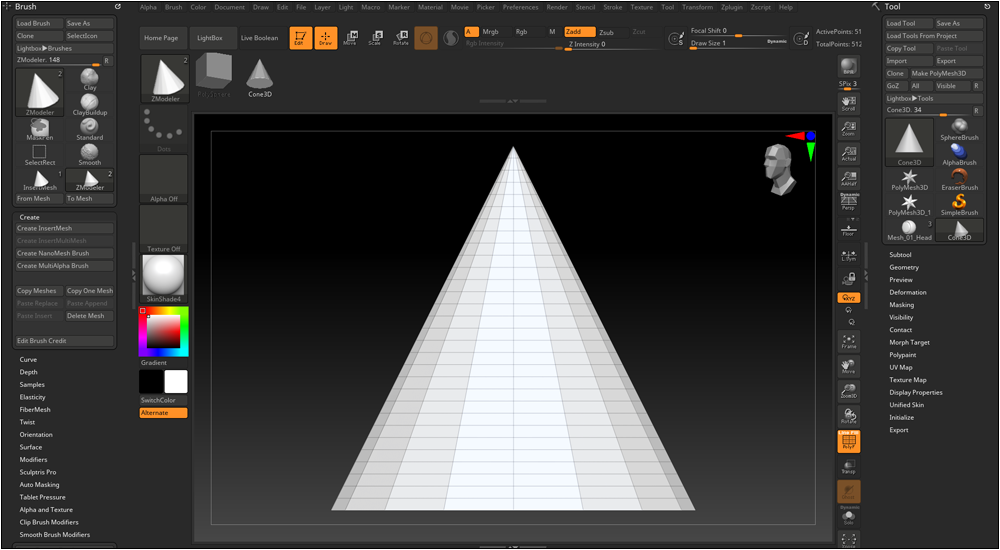This screenshot has width=1000, height=550.
Task: Select the ClayBuildup brush icon
Action: coord(90,104)
